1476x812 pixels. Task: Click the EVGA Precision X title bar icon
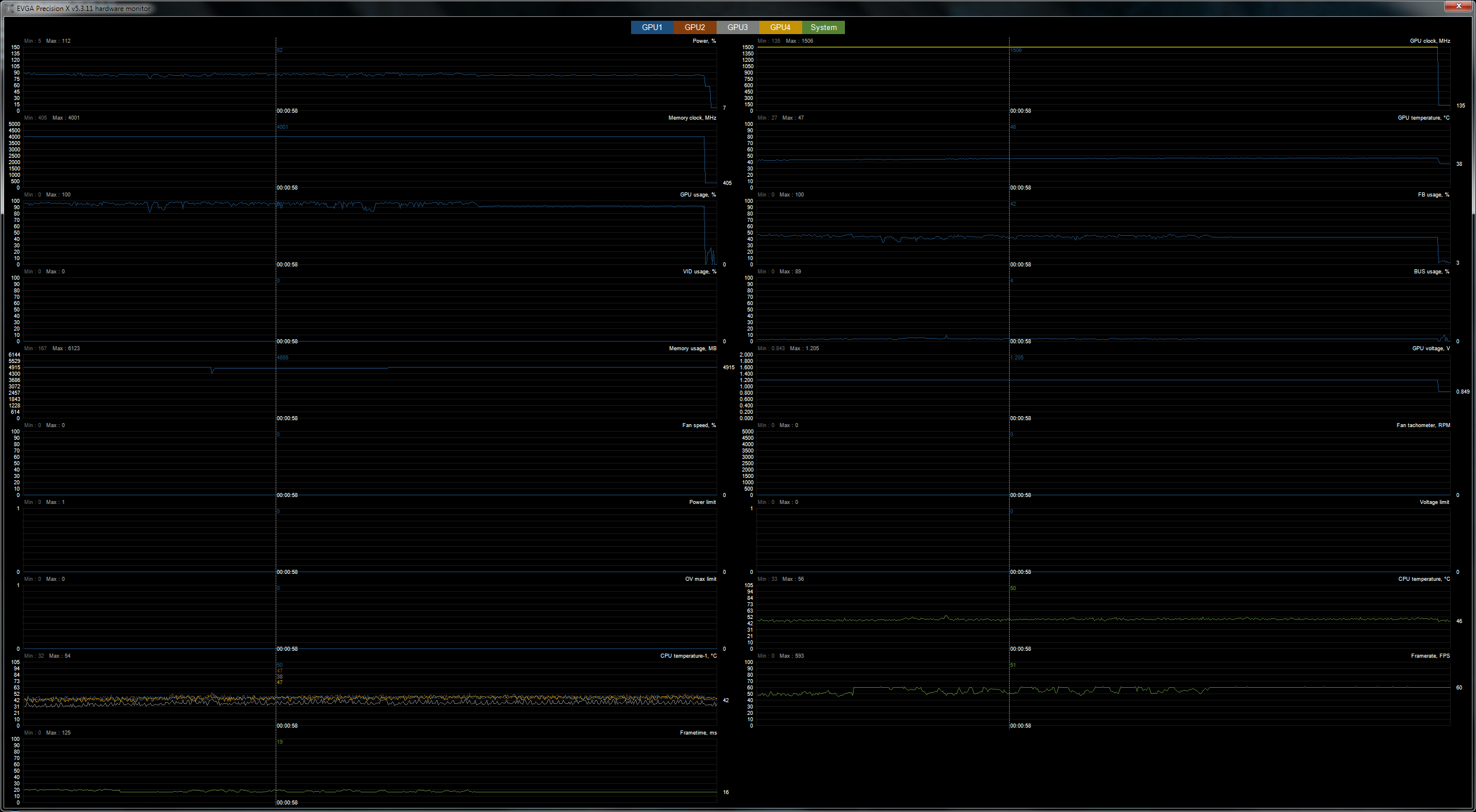click(9, 8)
